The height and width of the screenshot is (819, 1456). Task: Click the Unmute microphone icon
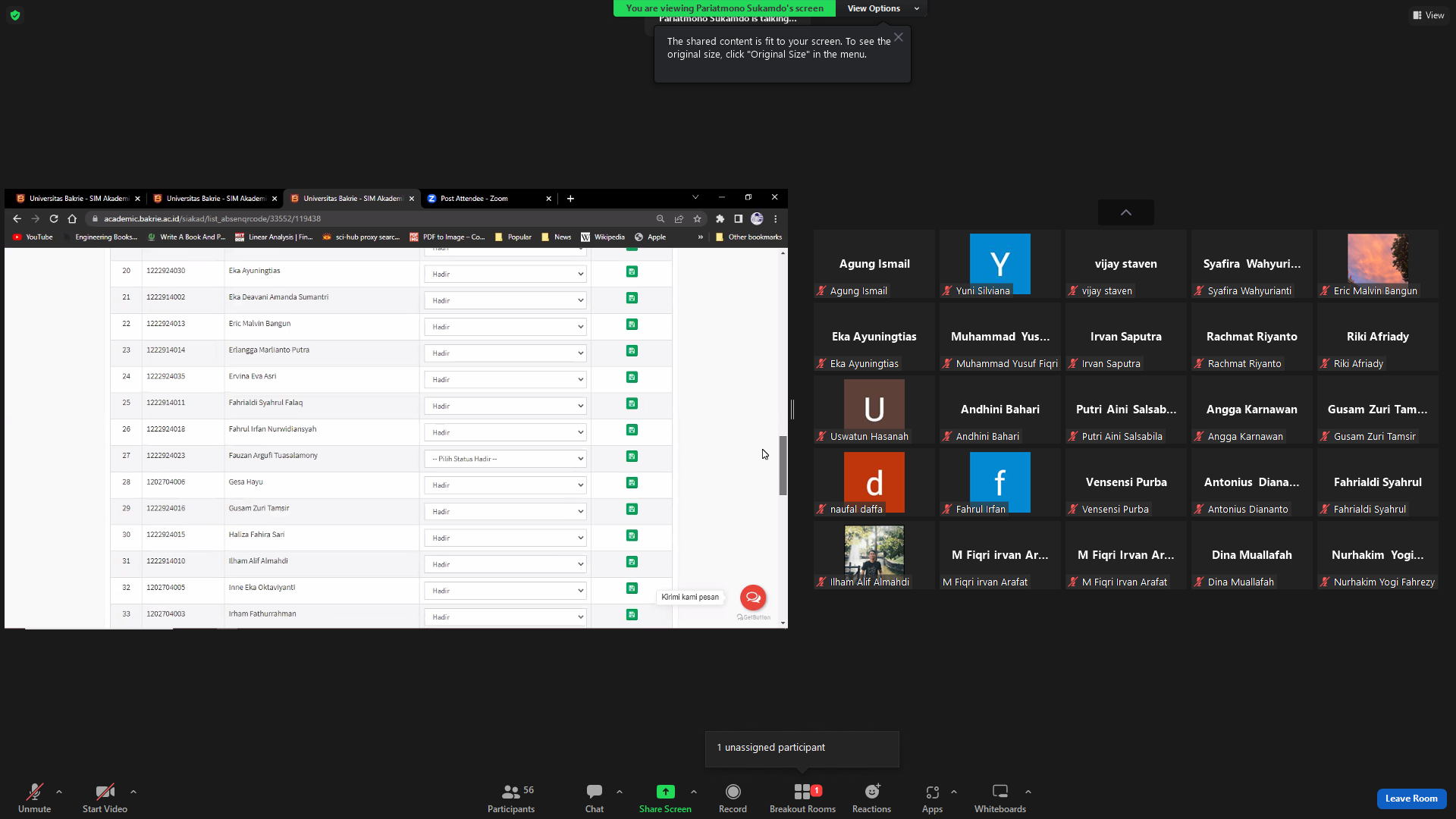34,792
